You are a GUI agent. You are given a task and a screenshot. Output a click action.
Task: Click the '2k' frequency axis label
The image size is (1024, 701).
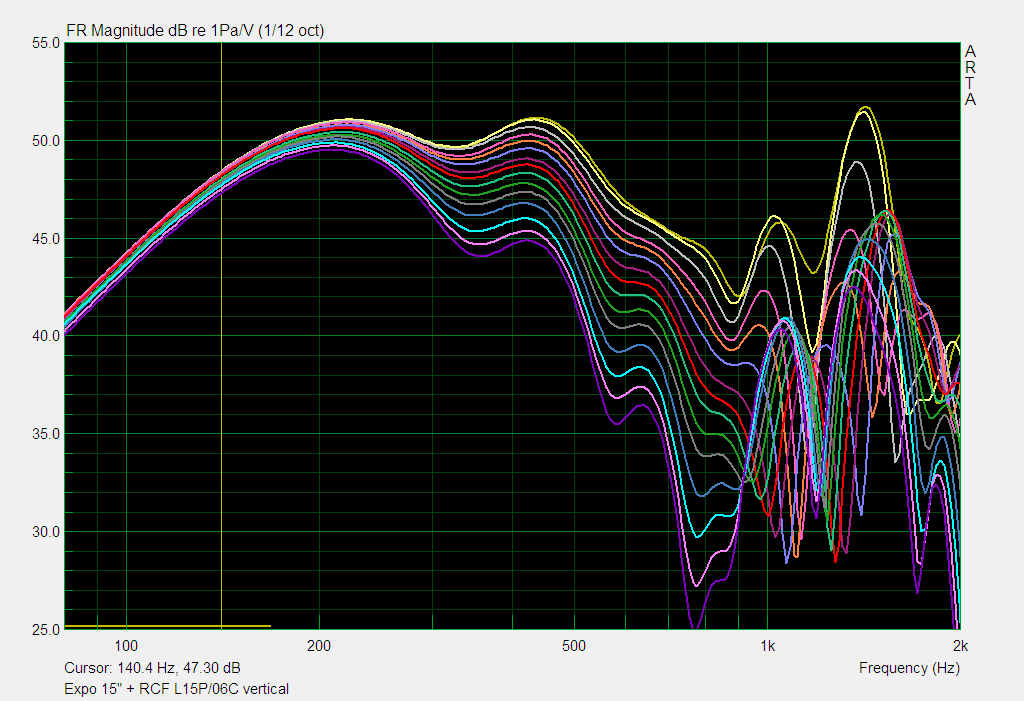pos(960,646)
